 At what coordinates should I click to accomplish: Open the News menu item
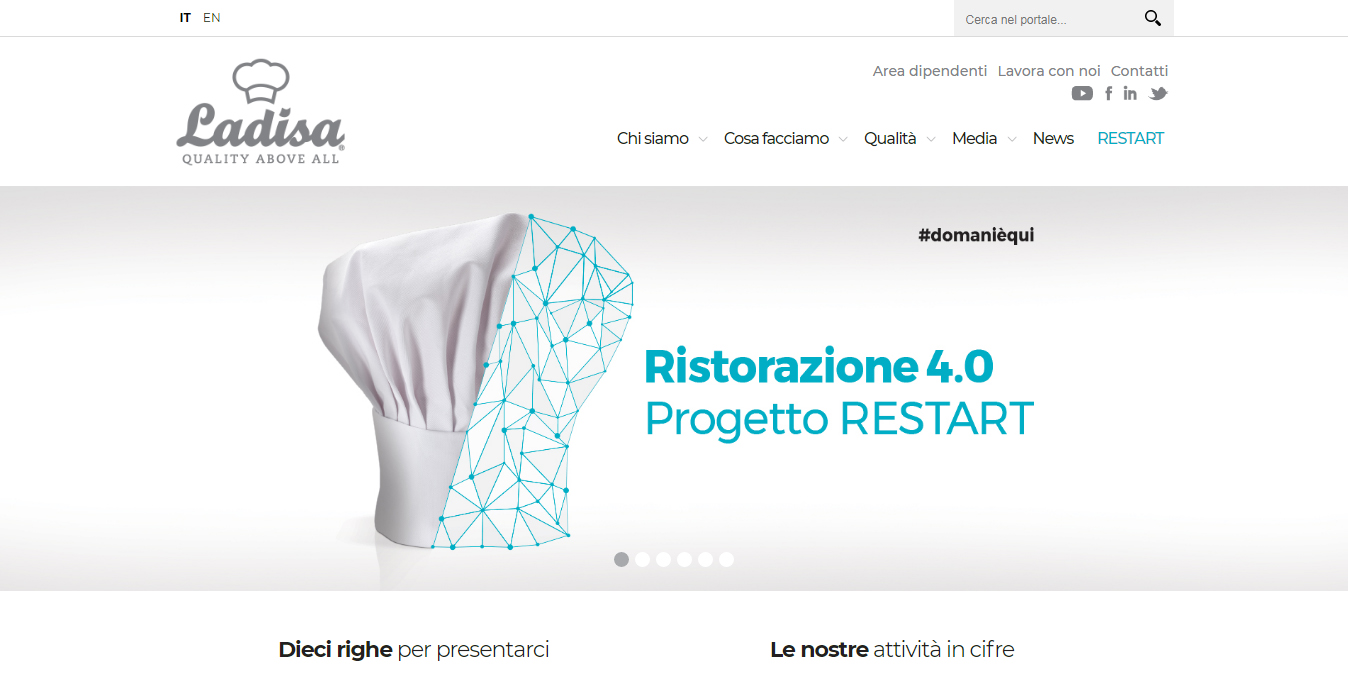(1053, 138)
